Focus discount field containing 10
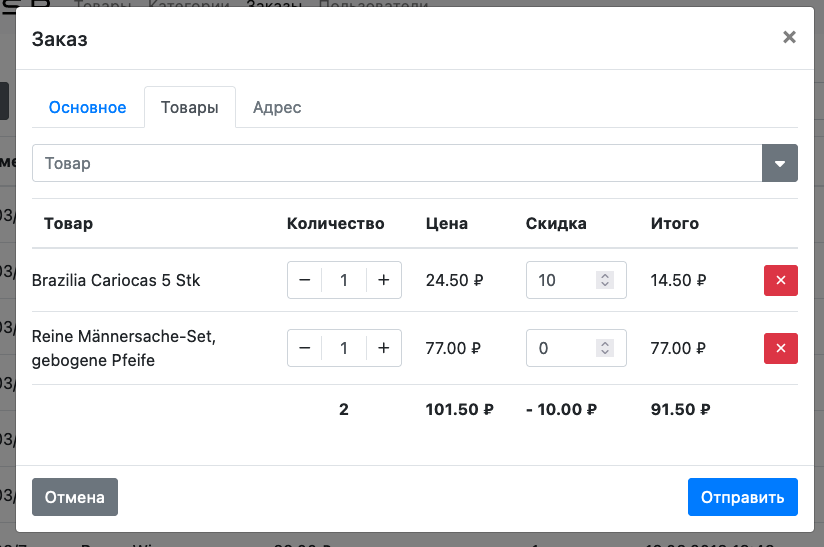This screenshot has width=824, height=547. click(x=561, y=281)
